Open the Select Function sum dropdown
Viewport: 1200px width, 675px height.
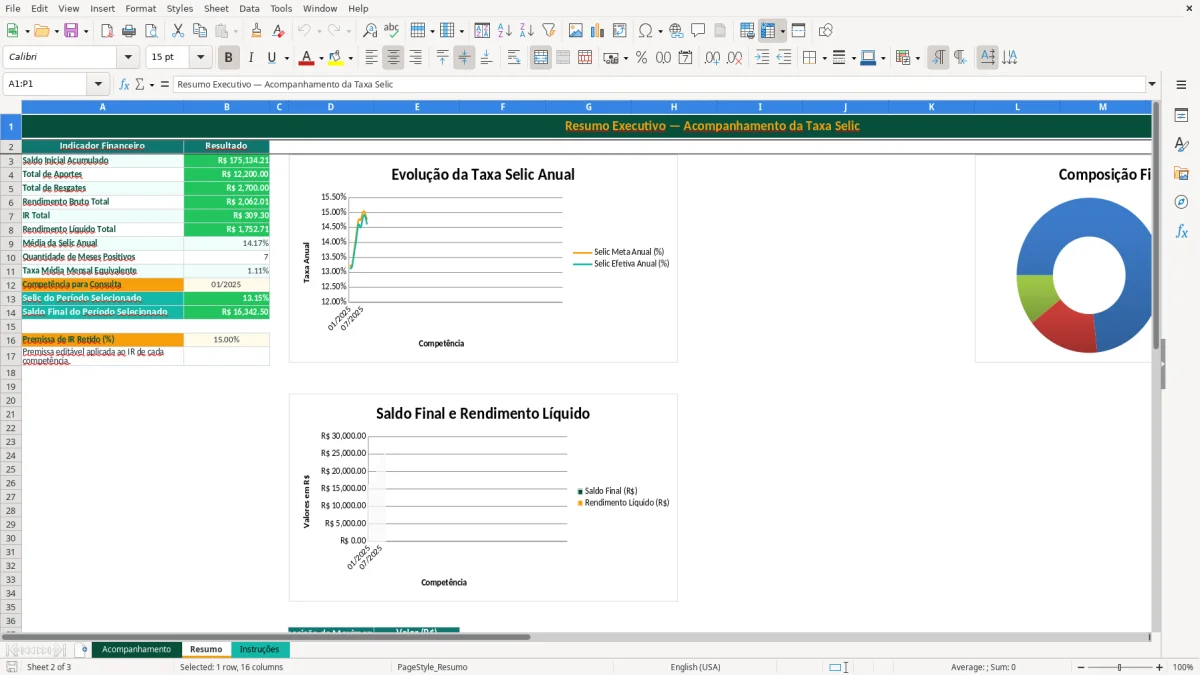click(x=152, y=85)
